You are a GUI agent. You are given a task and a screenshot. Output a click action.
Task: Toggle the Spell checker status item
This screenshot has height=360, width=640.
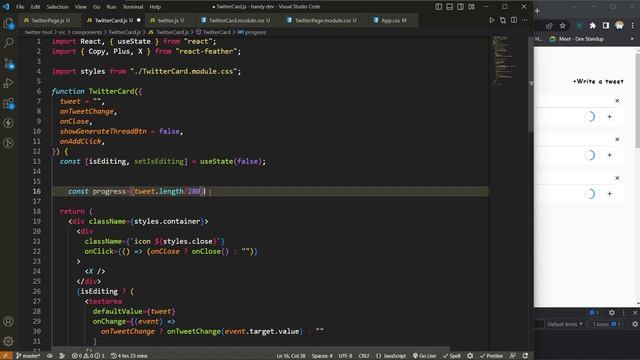452,356
